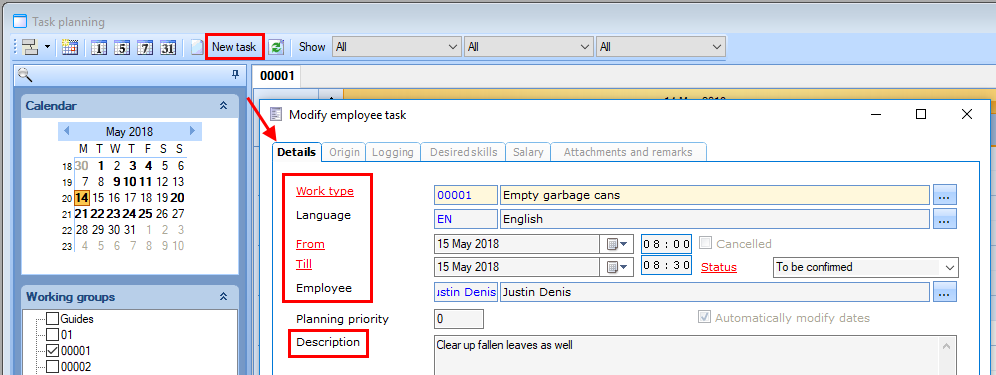Collapse the Working groups panel

pyautogui.click(x=223, y=297)
